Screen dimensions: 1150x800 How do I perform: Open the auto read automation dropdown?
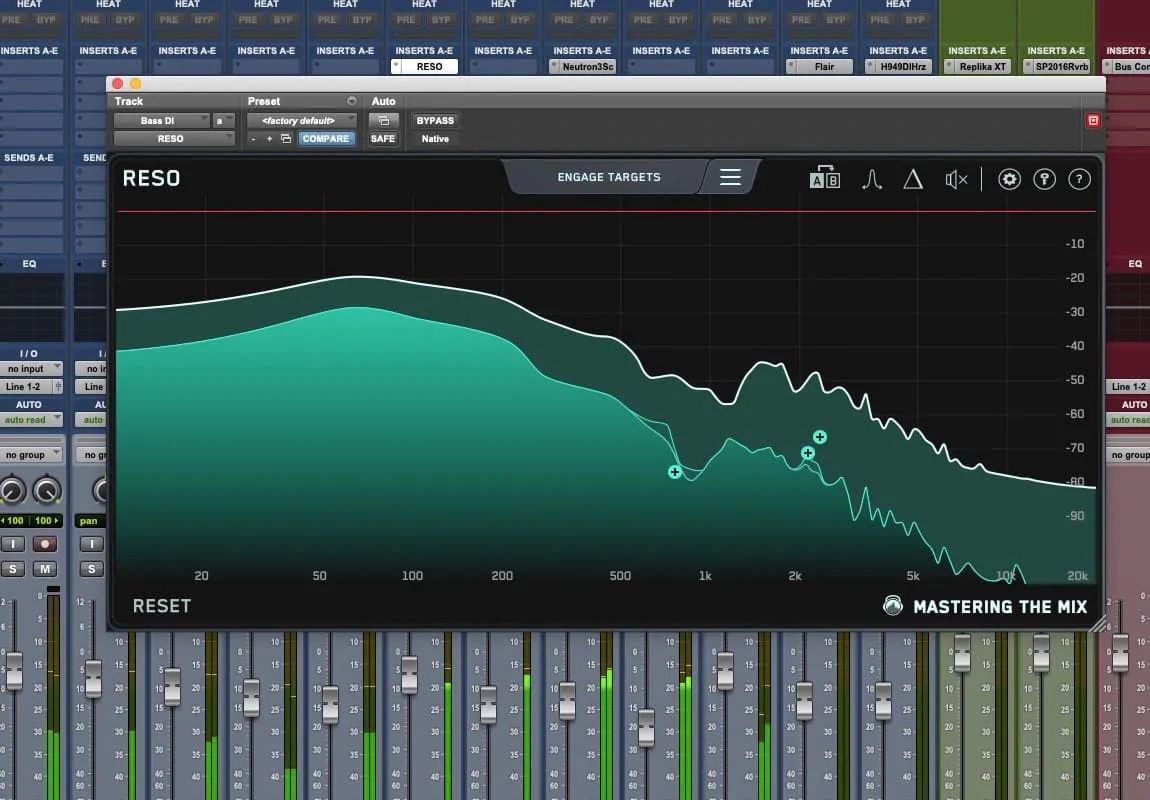pos(30,420)
